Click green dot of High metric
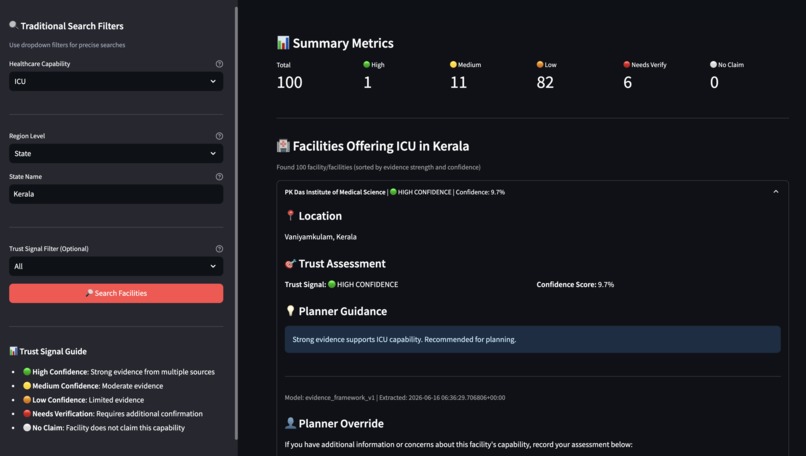This screenshot has width=806, height=456. point(367,64)
